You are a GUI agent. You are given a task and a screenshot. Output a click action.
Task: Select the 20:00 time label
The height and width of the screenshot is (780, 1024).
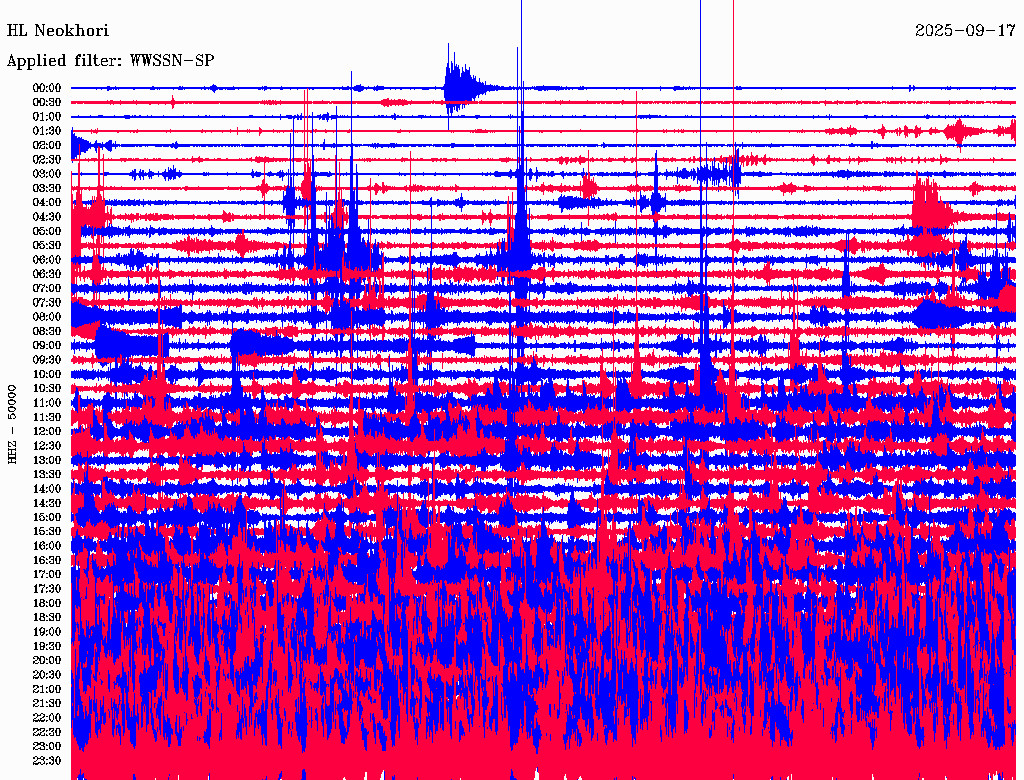[x=47, y=660]
